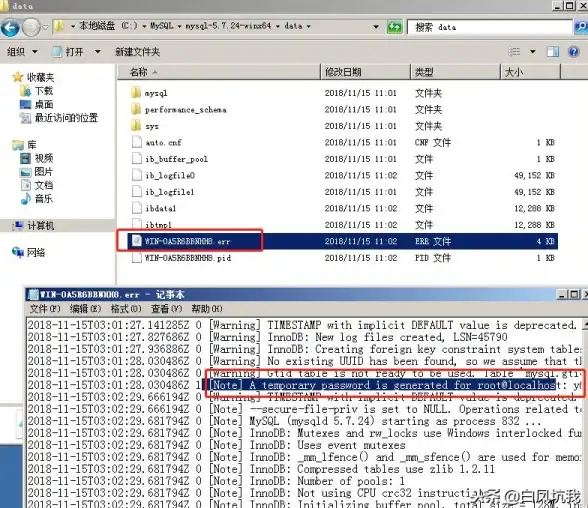Select WIN-OA5R6BBNHH8.err file icon

click(x=136, y=241)
